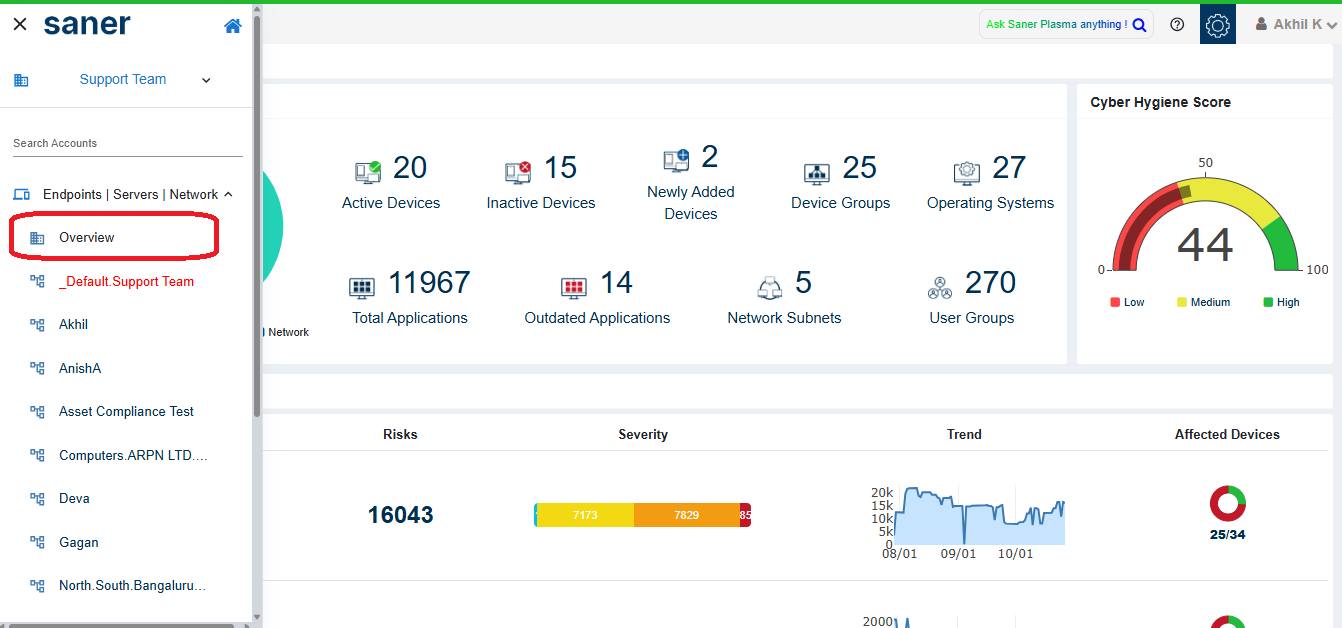This screenshot has height=628, width=1342.
Task: Click the User Groups icon
Action: 940,288
